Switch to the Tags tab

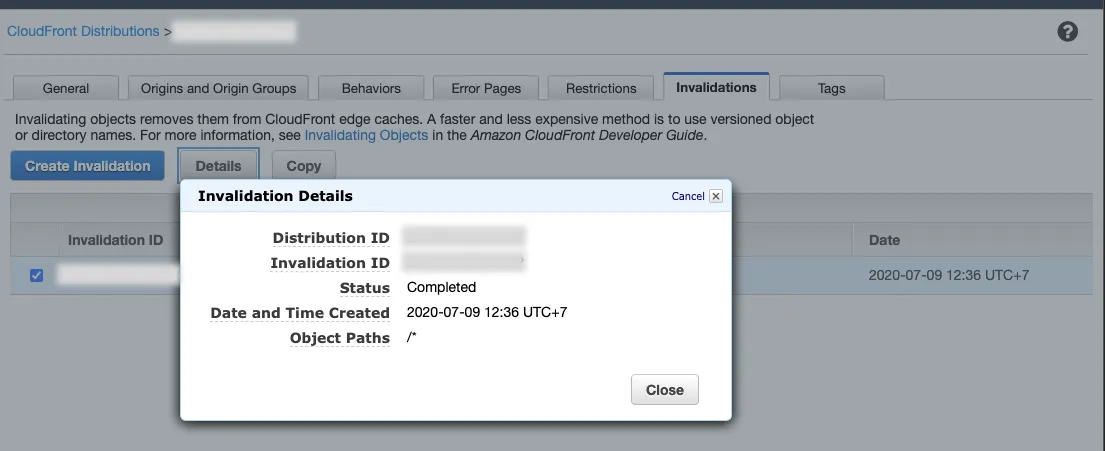[832, 88]
